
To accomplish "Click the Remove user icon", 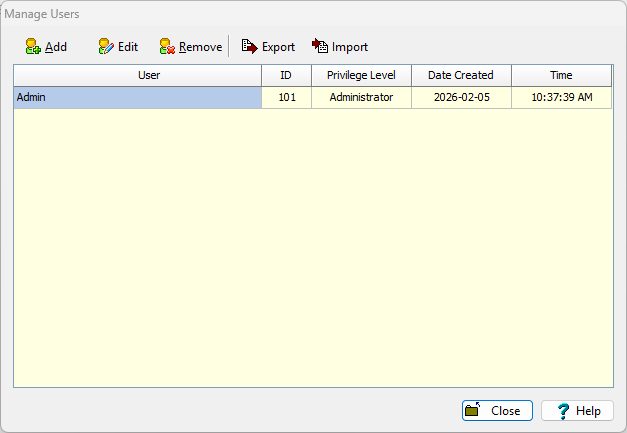I will coord(167,46).
